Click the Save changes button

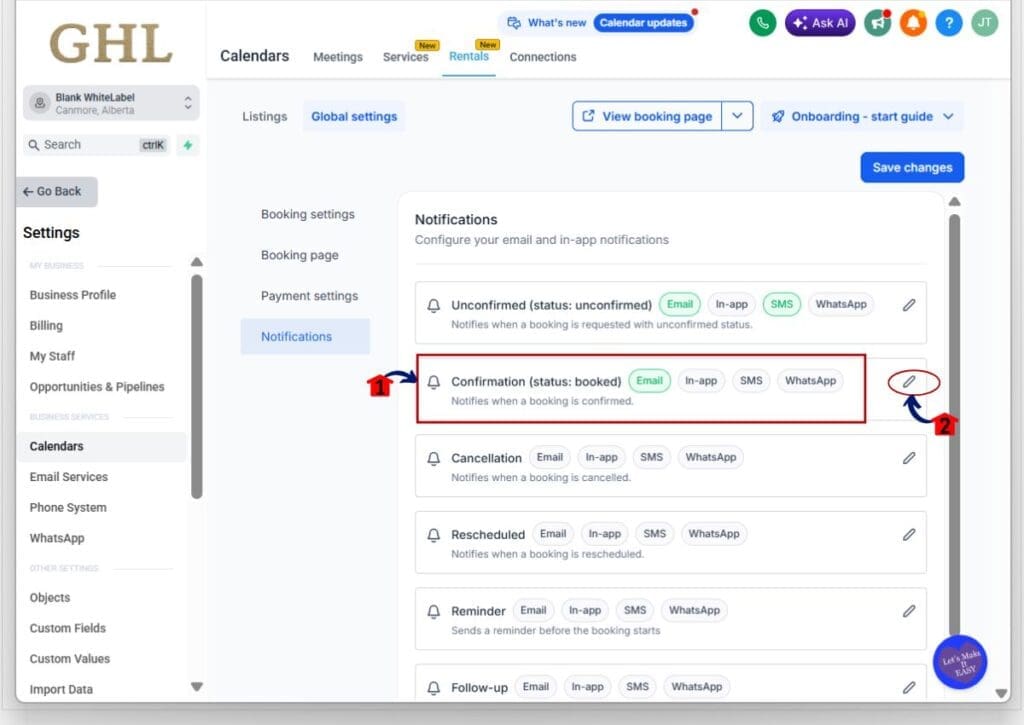click(912, 168)
